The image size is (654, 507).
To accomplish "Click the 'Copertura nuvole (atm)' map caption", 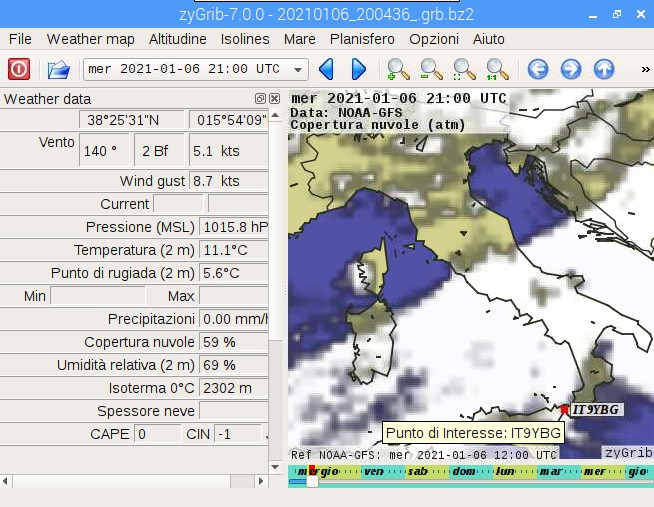I will pos(378,125).
